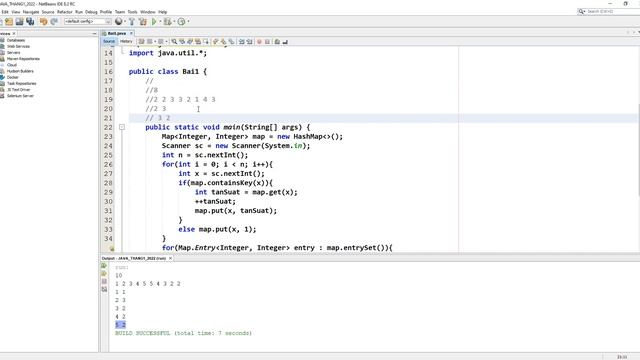The height and width of the screenshot is (360, 640).
Task: Click the Uncomment icon in editor toolbar
Action: tap(285, 41)
